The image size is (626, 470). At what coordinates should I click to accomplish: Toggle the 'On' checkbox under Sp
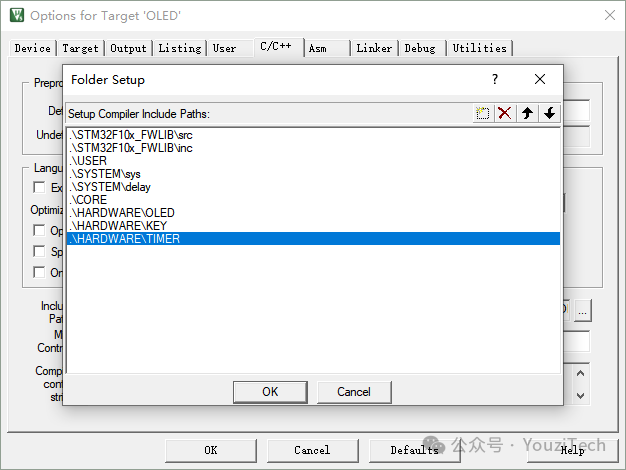[39, 272]
